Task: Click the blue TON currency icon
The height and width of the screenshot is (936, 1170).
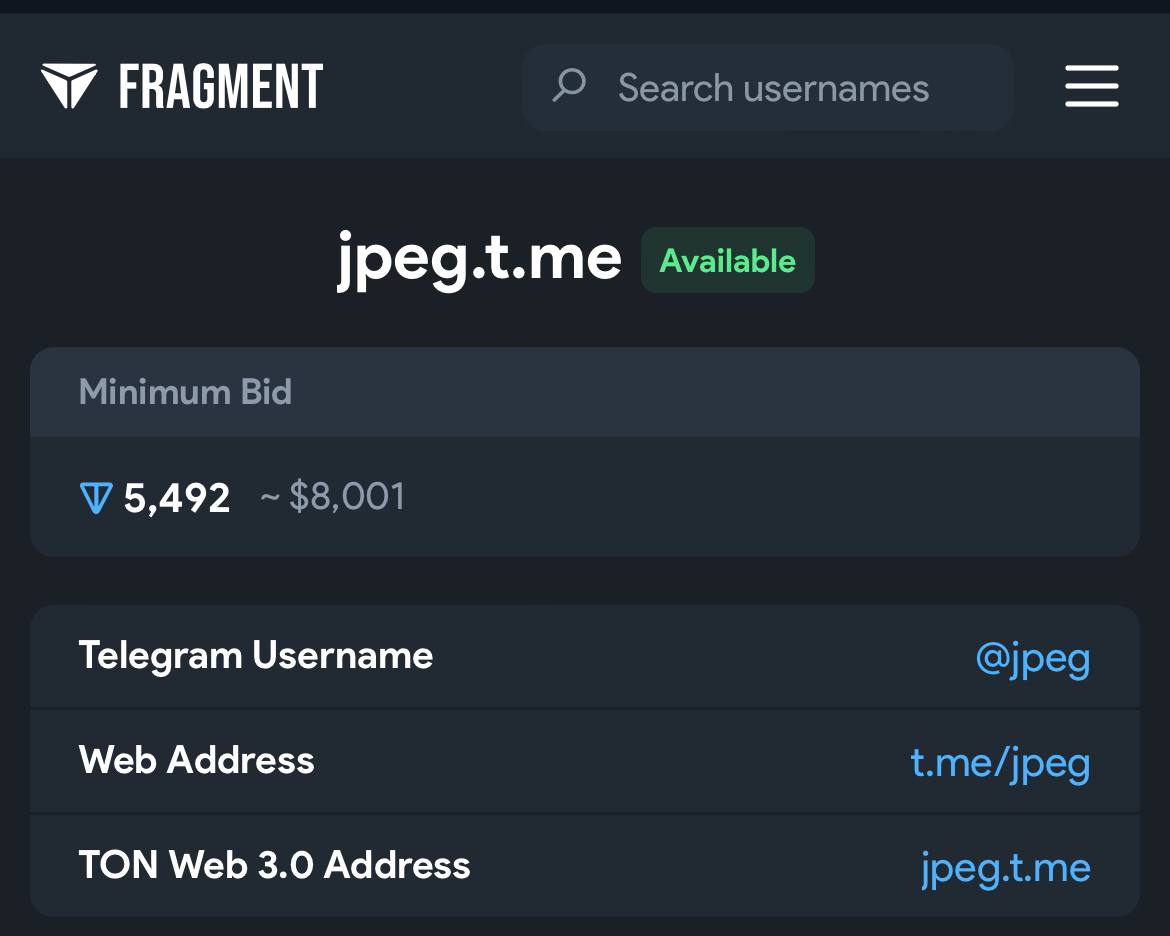Action: (94, 498)
